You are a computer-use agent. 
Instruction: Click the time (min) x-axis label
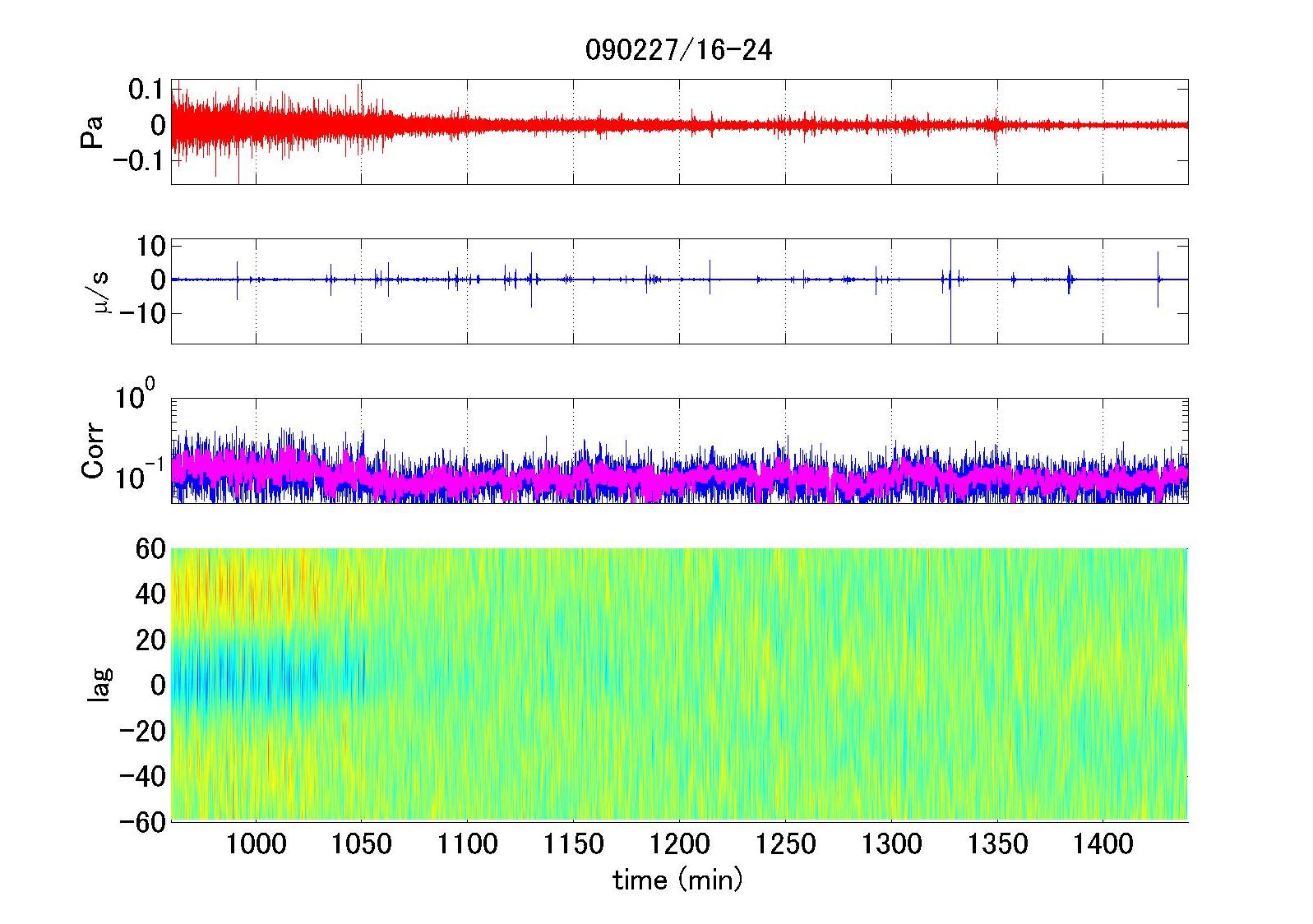click(678, 880)
